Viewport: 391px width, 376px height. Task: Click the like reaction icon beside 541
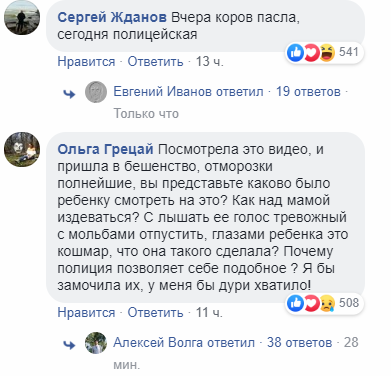point(295,53)
